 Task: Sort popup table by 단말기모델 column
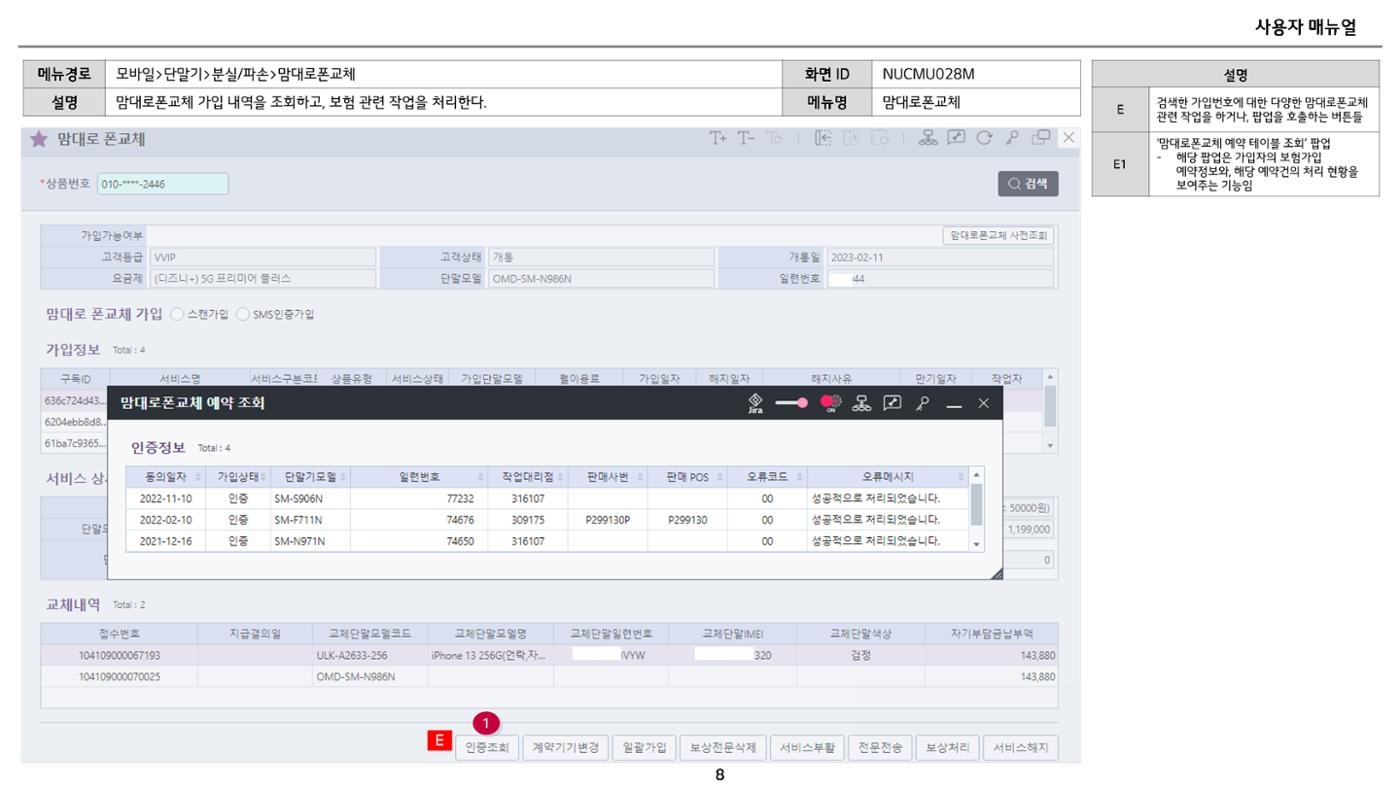pyautogui.click(x=310, y=477)
